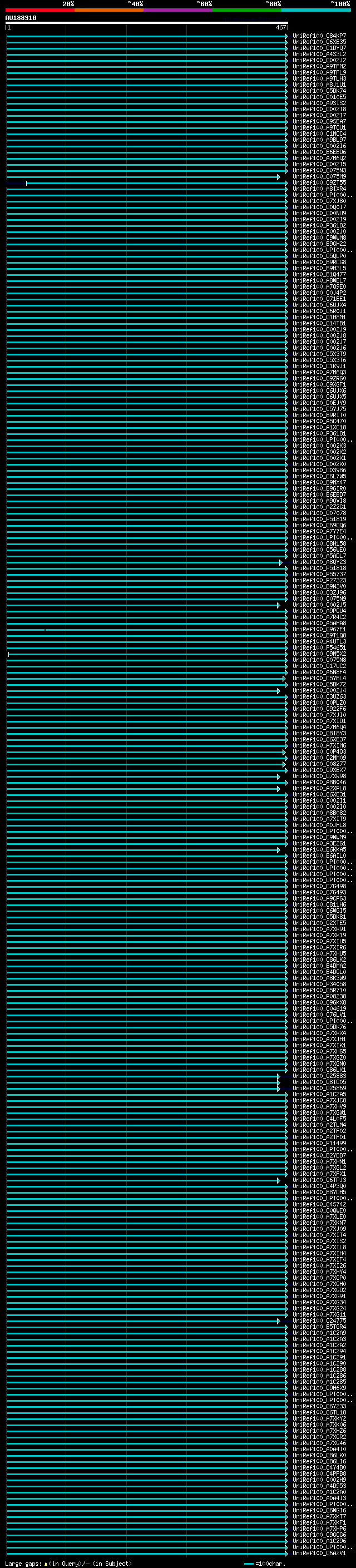356x1568 pixels.
Task: Select hit UniRef100_P55737
Action: [x=319, y=574]
